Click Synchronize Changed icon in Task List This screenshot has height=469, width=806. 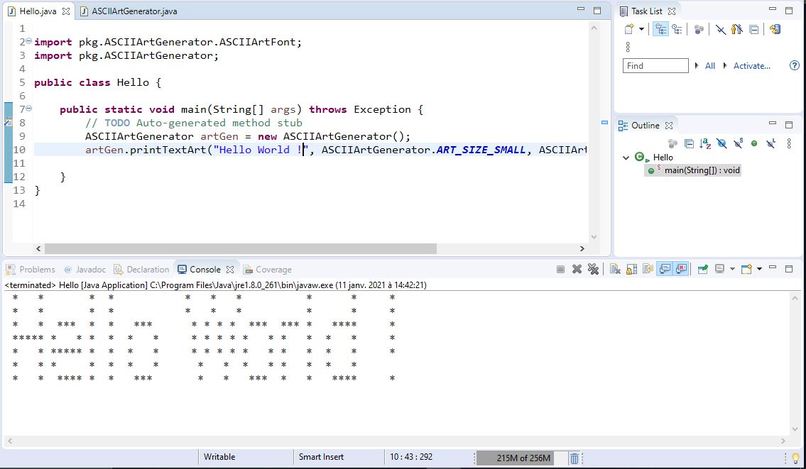click(775, 29)
